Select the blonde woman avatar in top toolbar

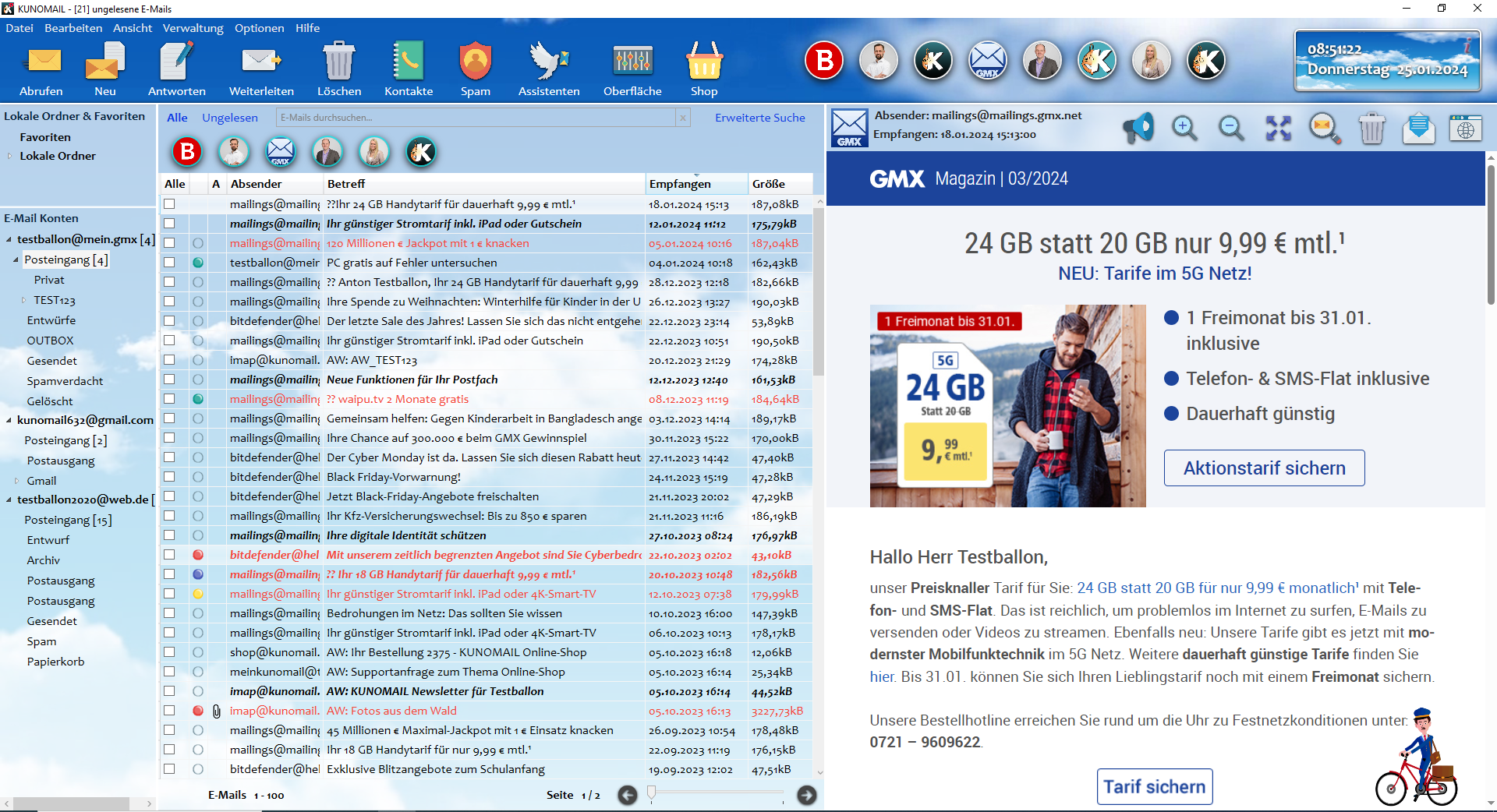point(1152,60)
